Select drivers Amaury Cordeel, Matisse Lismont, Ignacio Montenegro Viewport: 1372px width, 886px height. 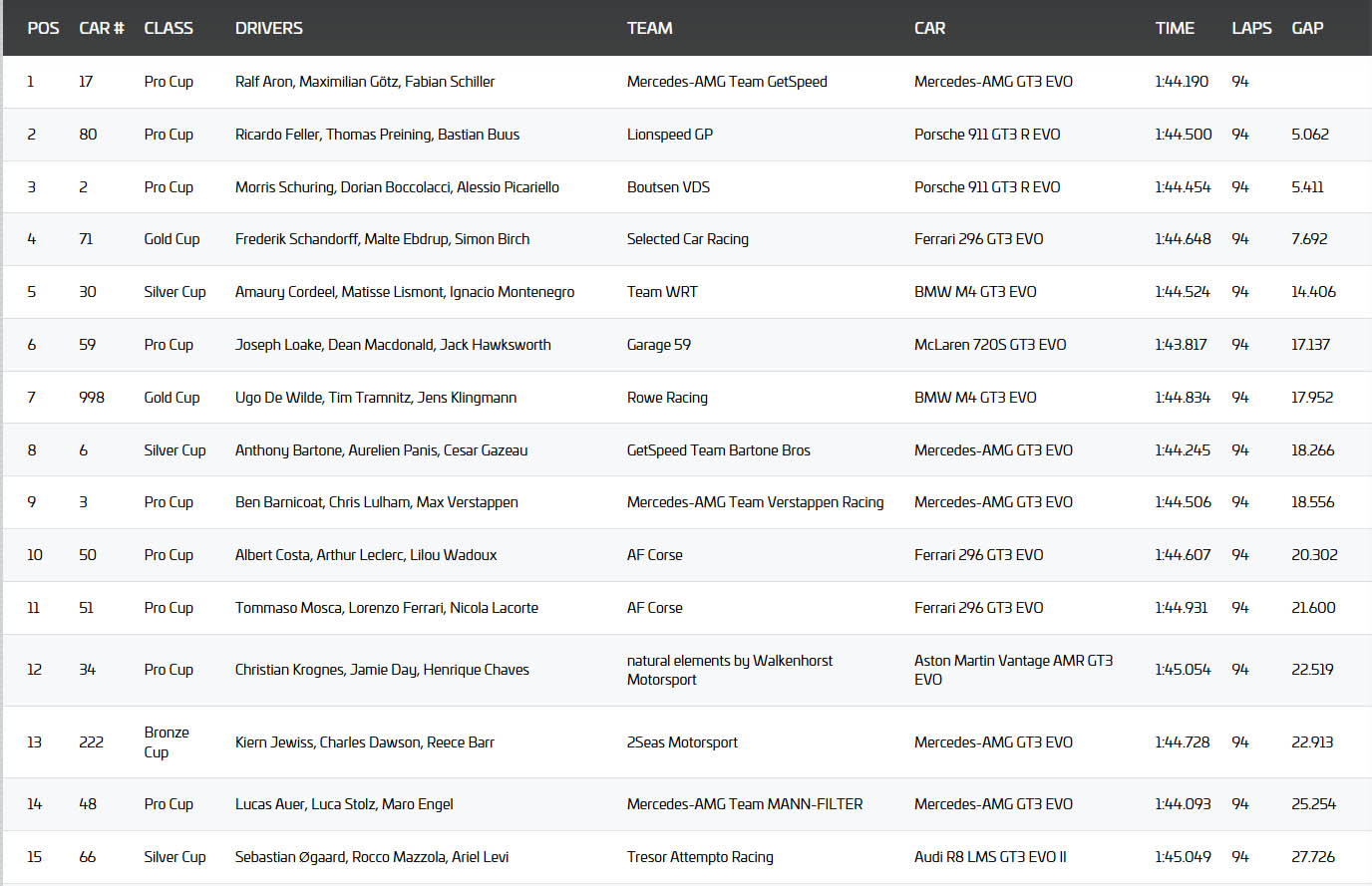405,292
